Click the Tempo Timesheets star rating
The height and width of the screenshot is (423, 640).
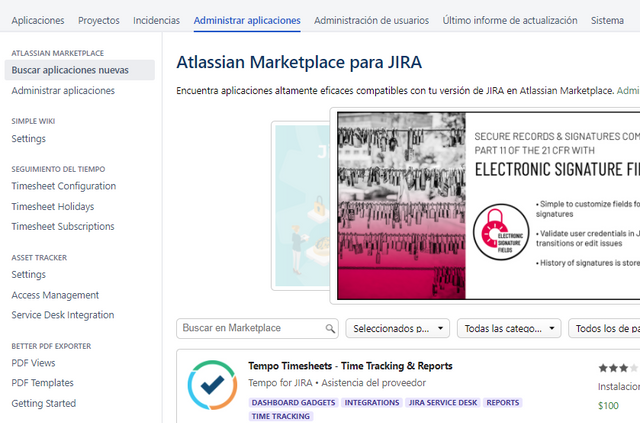[x=618, y=368]
